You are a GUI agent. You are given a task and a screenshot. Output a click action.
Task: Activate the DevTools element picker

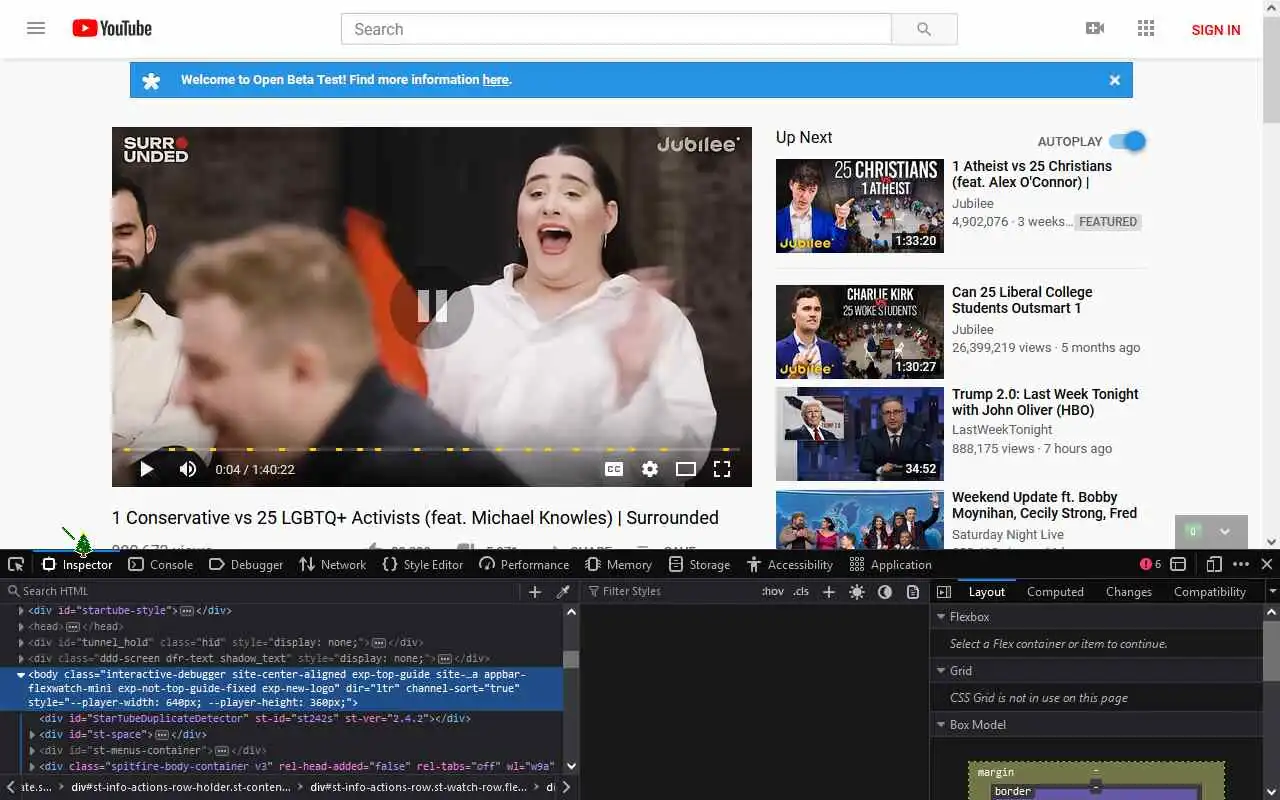click(16, 564)
